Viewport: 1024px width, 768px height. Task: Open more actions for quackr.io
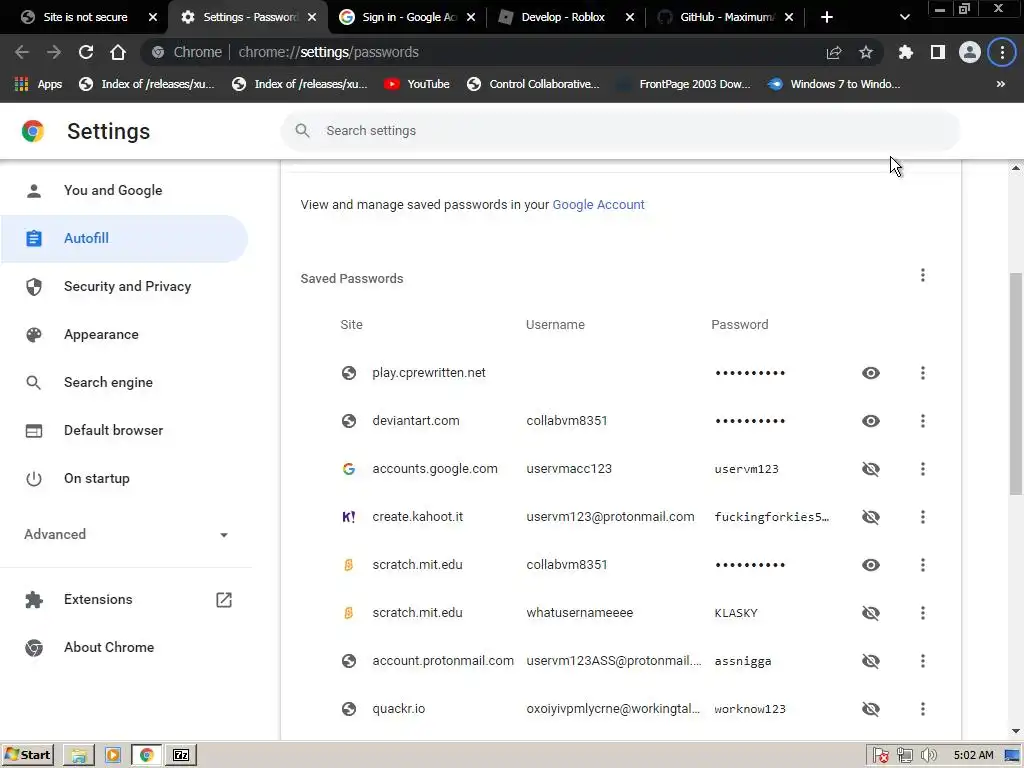click(923, 709)
